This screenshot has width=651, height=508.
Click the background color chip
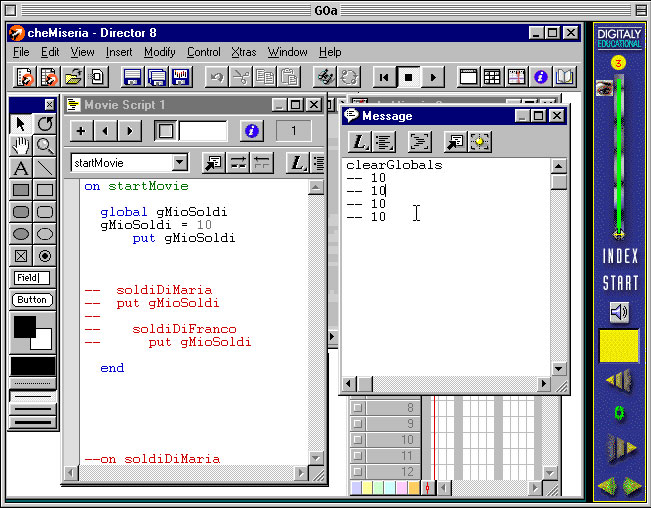pyautogui.click(x=43, y=341)
